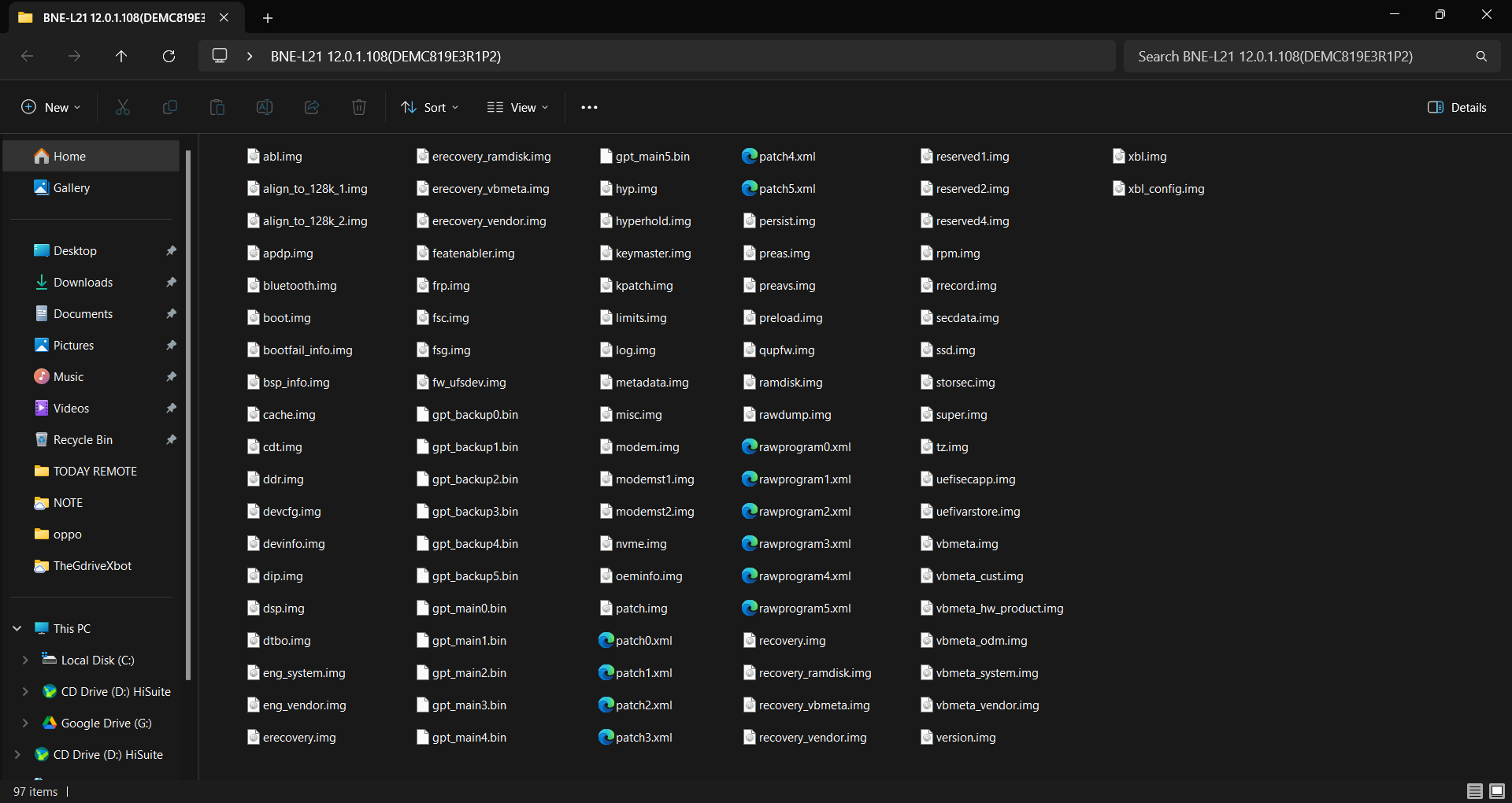Expand the bottom CD Drive (D:) HiSuite node
The image size is (1512, 803).
[17, 754]
